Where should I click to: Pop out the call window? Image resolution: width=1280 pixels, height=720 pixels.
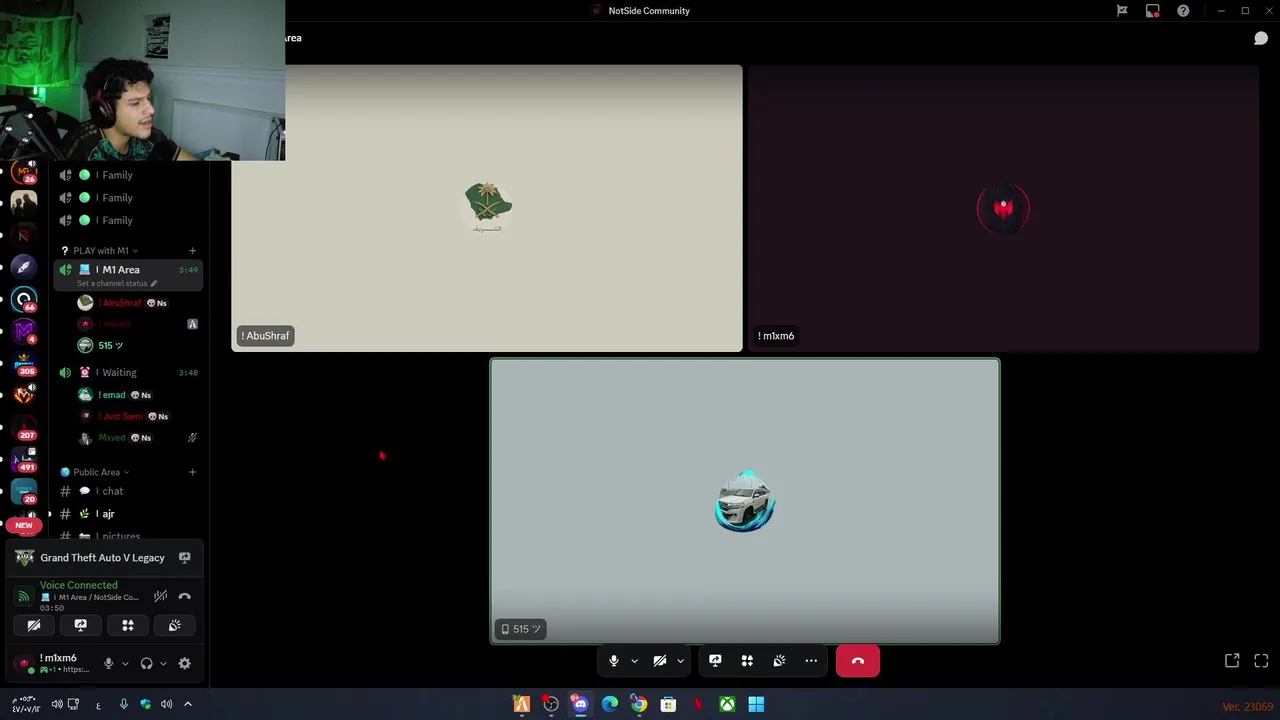(x=1232, y=661)
